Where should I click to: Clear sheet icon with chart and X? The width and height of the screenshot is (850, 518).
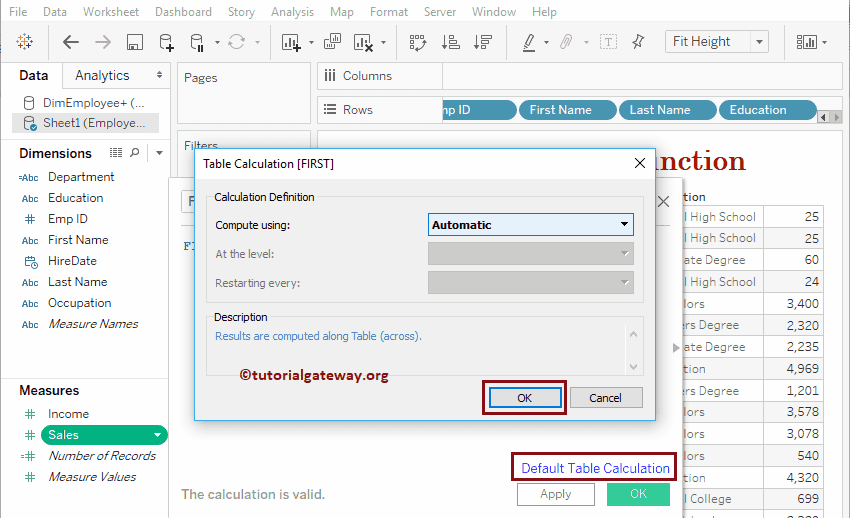coord(363,42)
